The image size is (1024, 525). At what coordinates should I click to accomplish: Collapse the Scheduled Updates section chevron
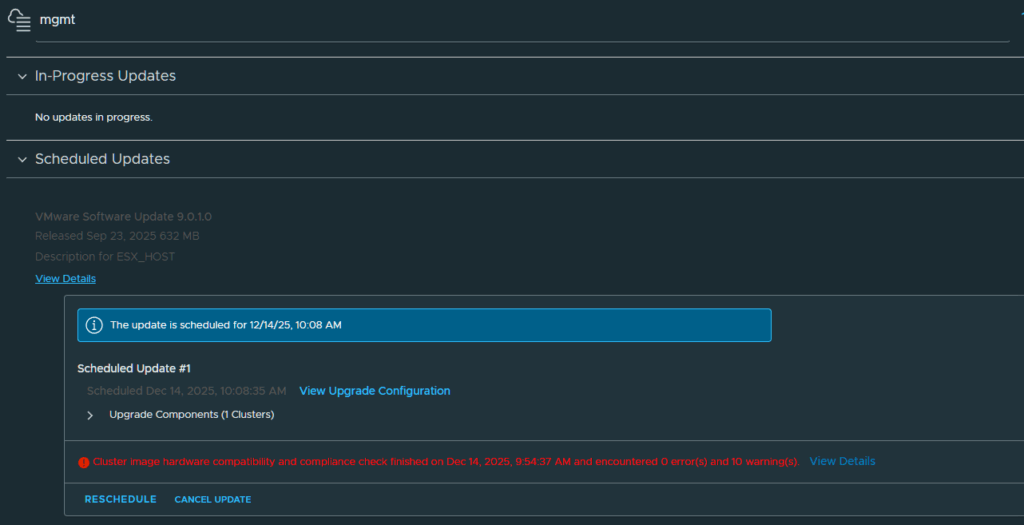tap(22, 159)
